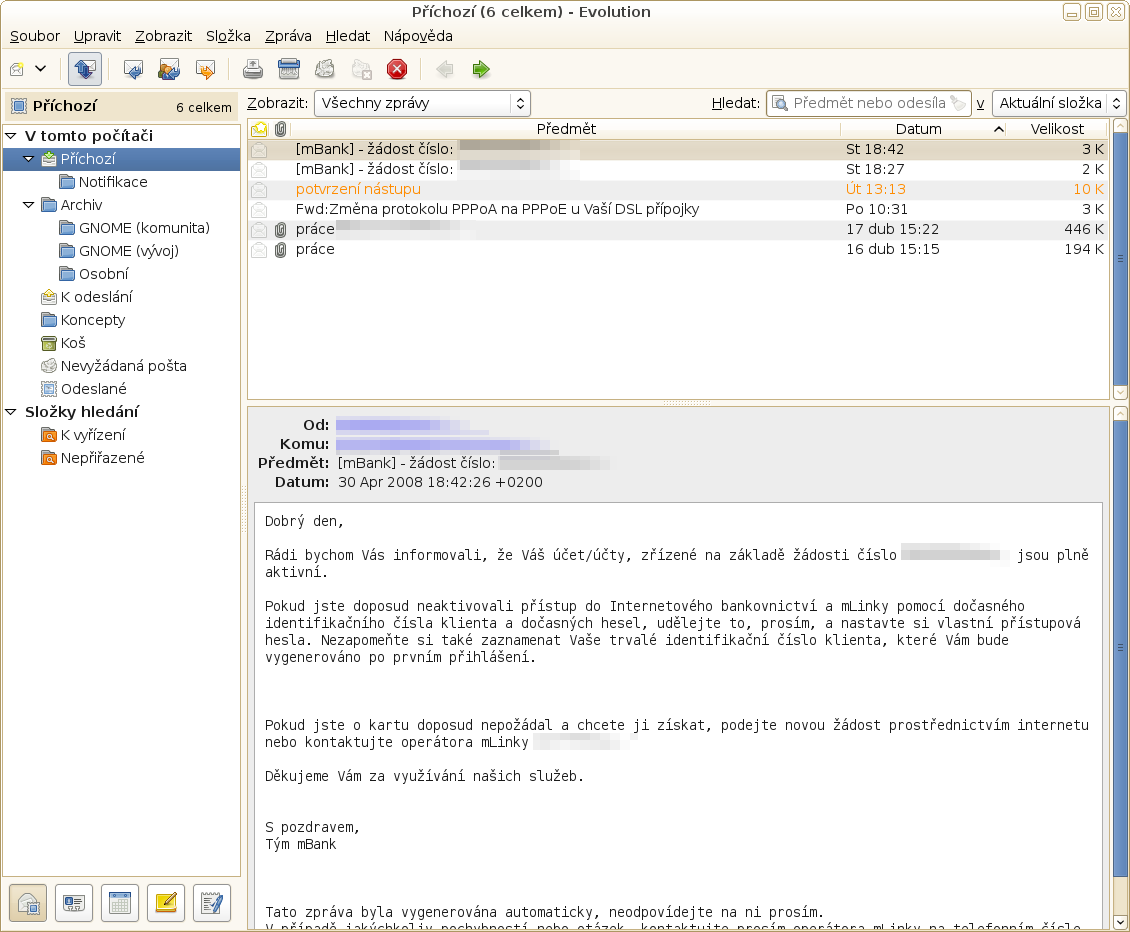The image size is (1130, 932).
Task: Click the Forward message icon
Action: (205, 69)
